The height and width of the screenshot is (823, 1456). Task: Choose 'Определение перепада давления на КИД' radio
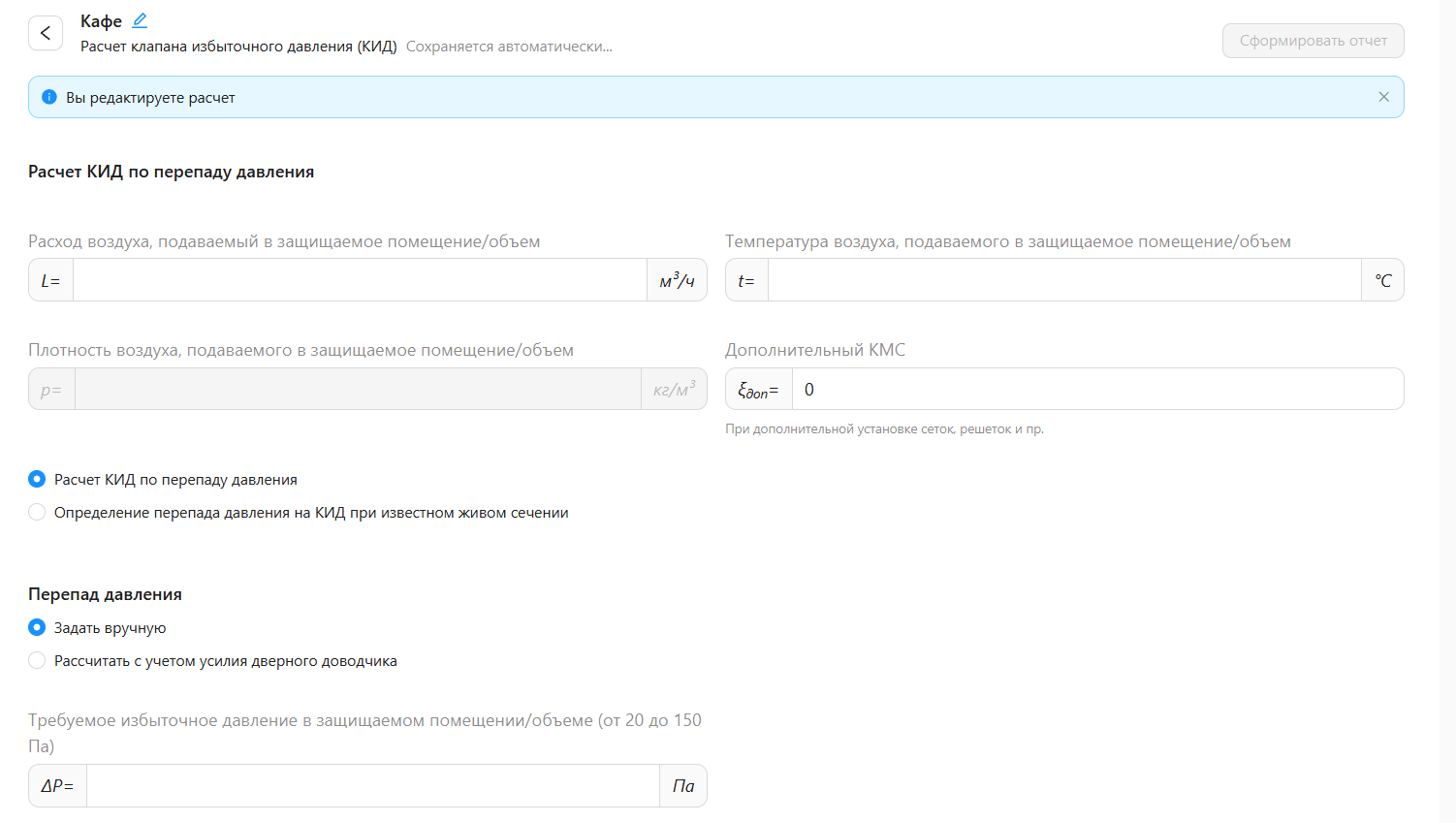coord(37,512)
